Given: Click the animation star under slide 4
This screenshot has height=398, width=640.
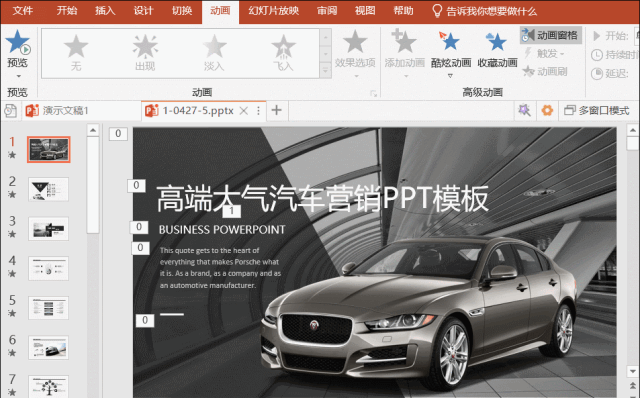Looking at the screenshot, I should [12, 273].
